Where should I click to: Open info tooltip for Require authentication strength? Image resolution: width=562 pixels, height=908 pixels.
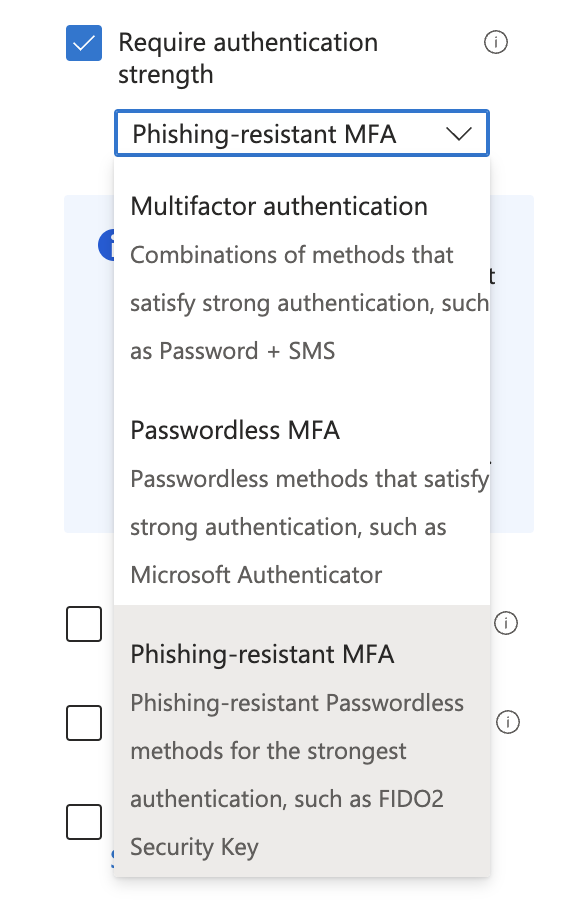(495, 42)
